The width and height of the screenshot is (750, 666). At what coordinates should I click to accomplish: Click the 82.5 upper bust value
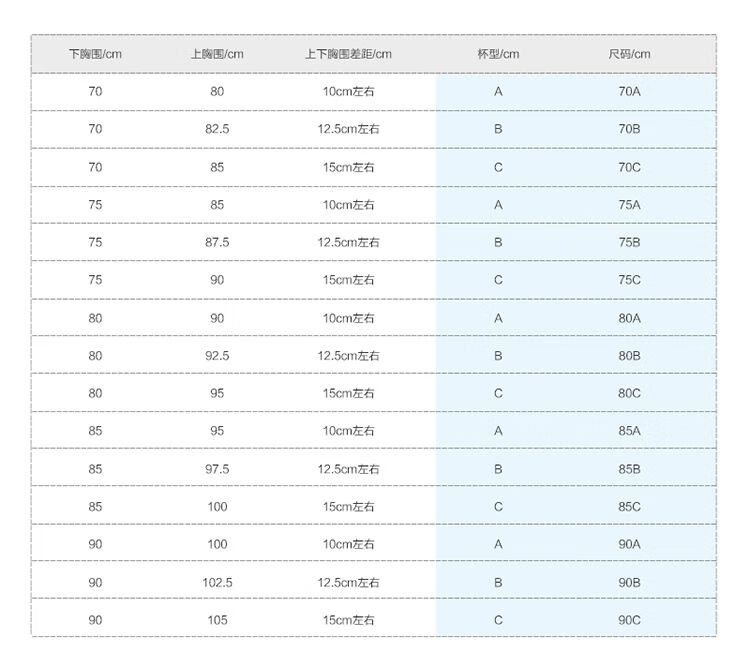pyautogui.click(x=217, y=129)
